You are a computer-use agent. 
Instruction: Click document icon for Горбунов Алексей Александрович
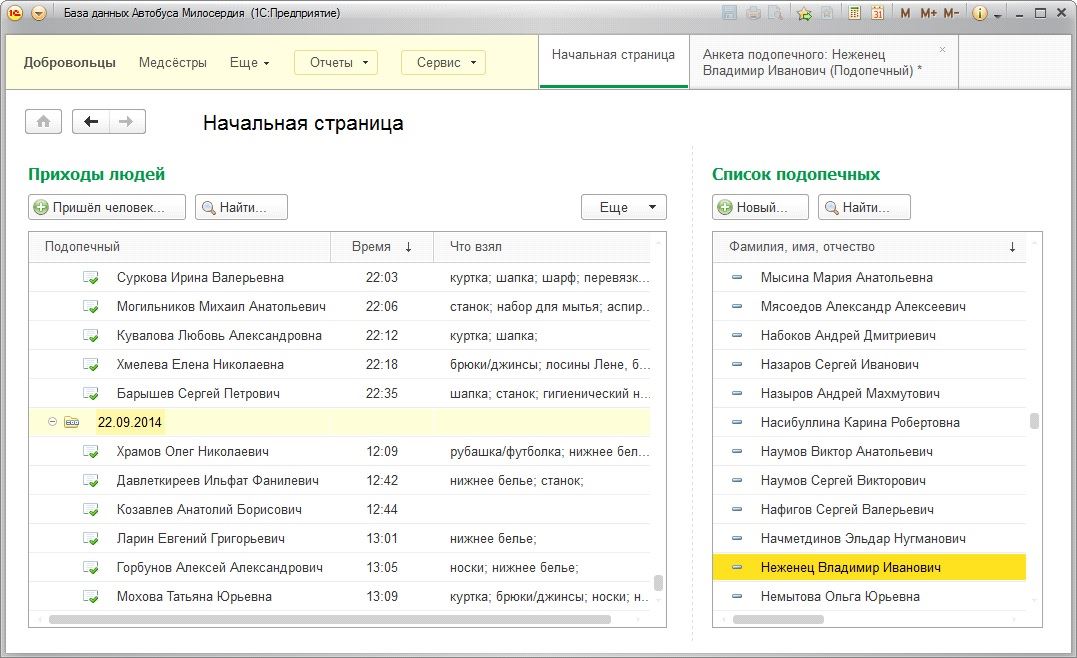[x=91, y=567]
